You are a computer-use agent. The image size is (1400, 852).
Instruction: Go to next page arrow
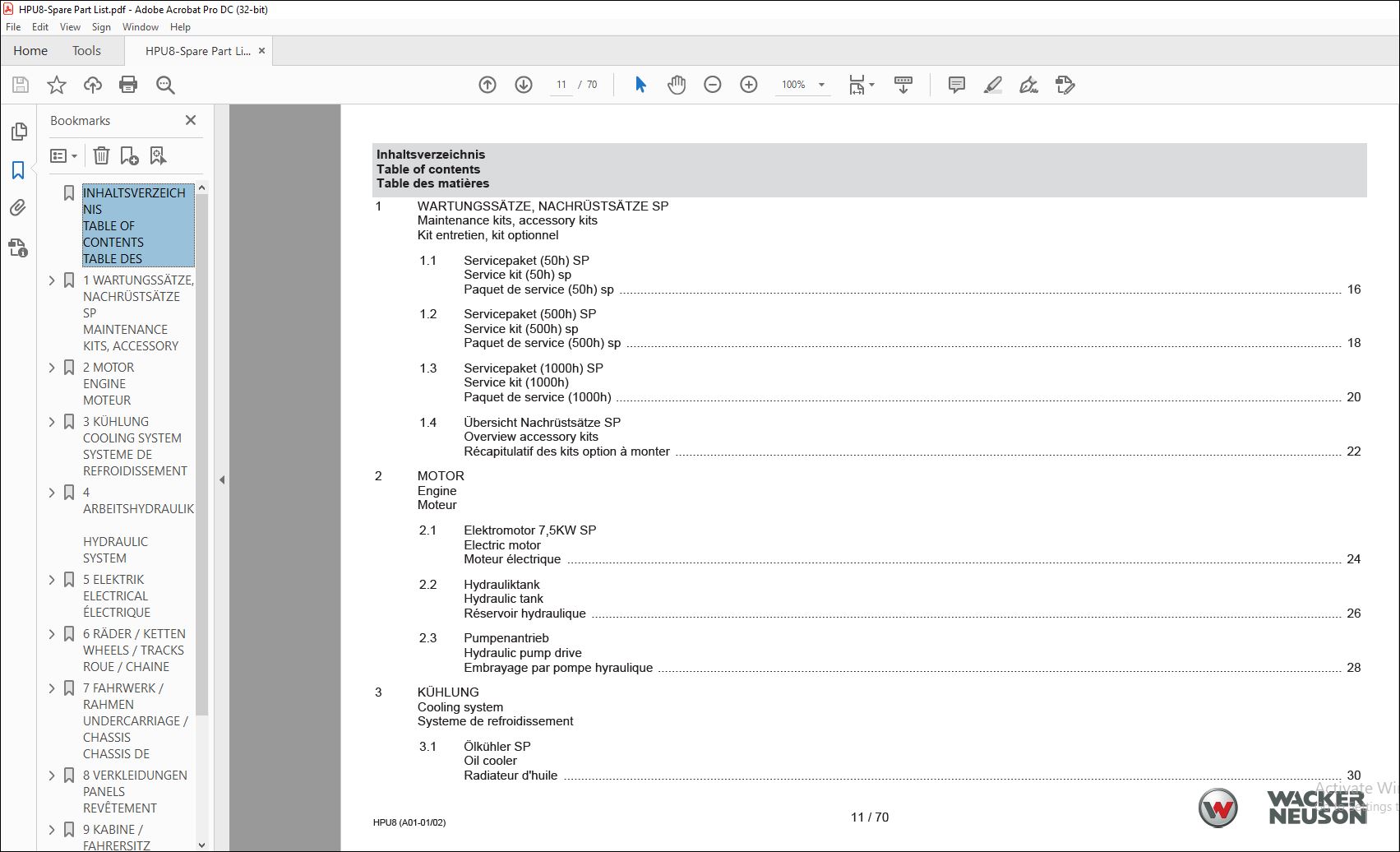[x=524, y=85]
